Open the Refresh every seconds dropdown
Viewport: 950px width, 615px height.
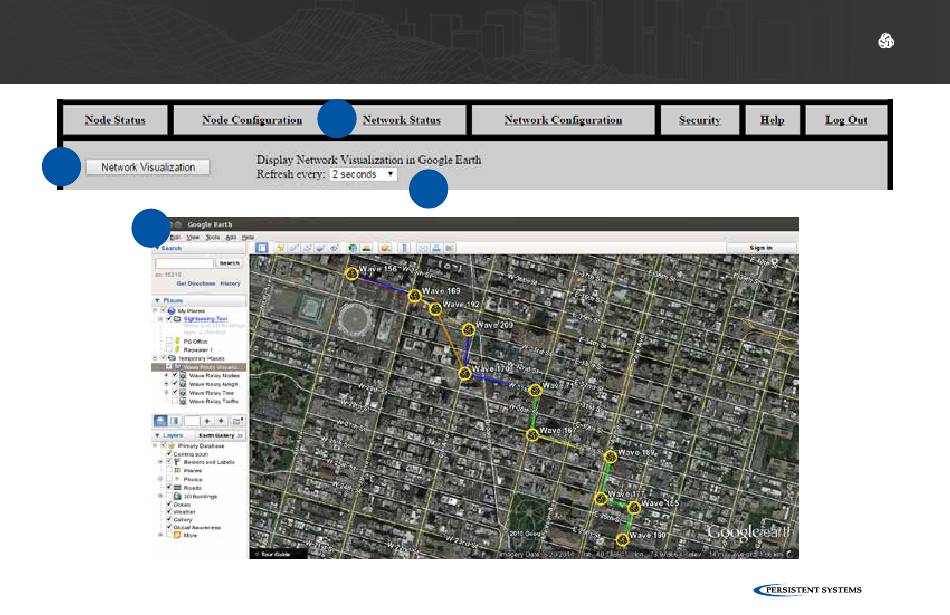(x=363, y=175)
